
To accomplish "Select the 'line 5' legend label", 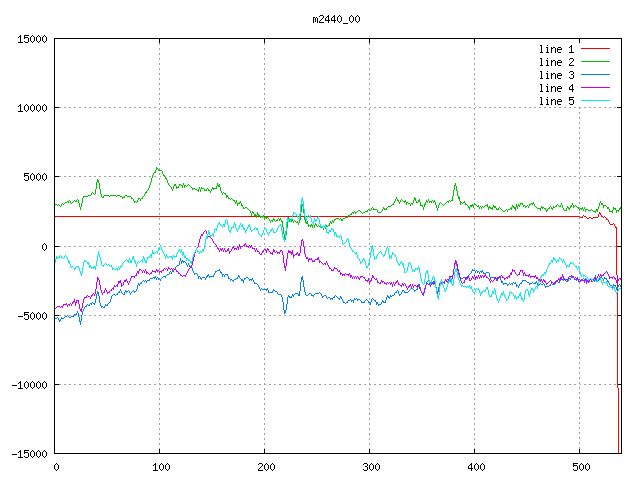I will pyautogui.click(x=556, y=101).
